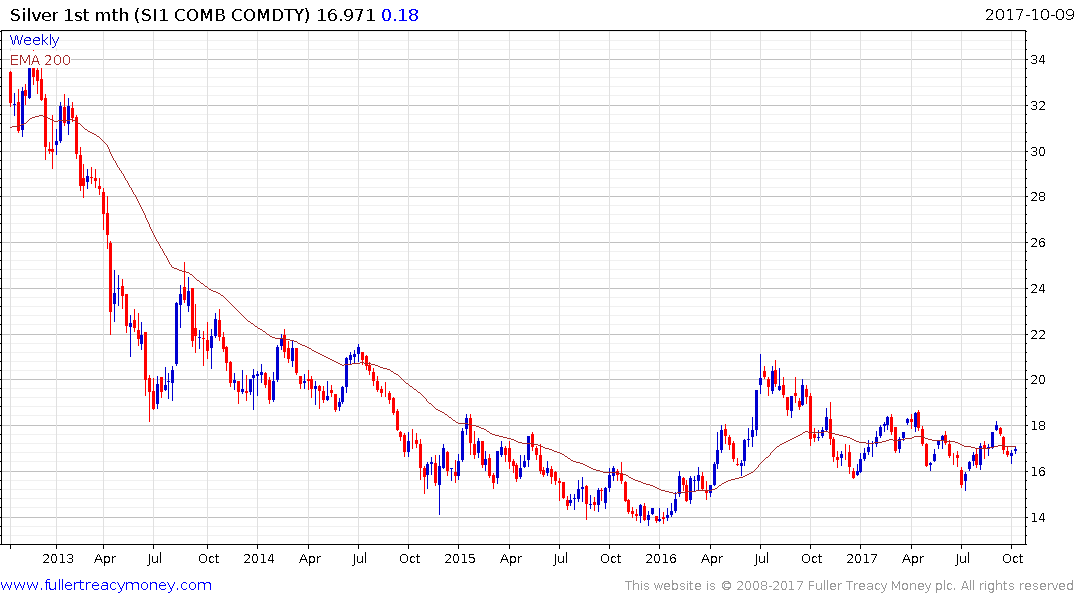Screen dimensions: 1075x600
Task: Click the 26 price axis label
Action: (1037, 243)
